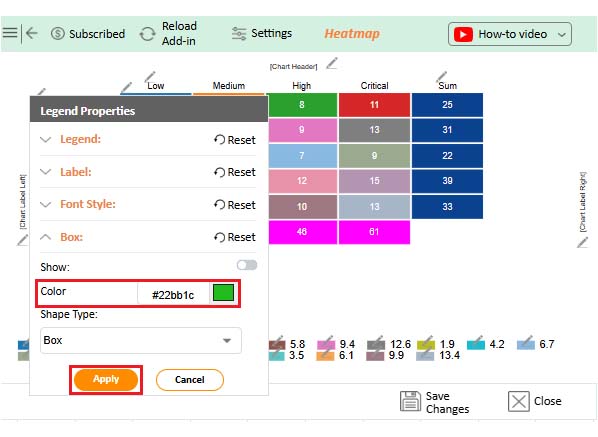Expand the Font Style section
Image resolution: width=598 pixels, height=437 pixels.
(x=45, y=204)
